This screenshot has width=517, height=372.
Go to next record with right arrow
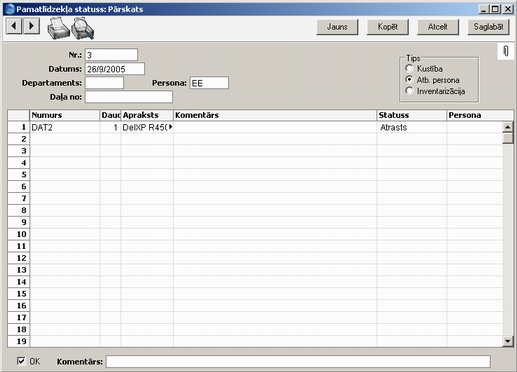[32, 26]
